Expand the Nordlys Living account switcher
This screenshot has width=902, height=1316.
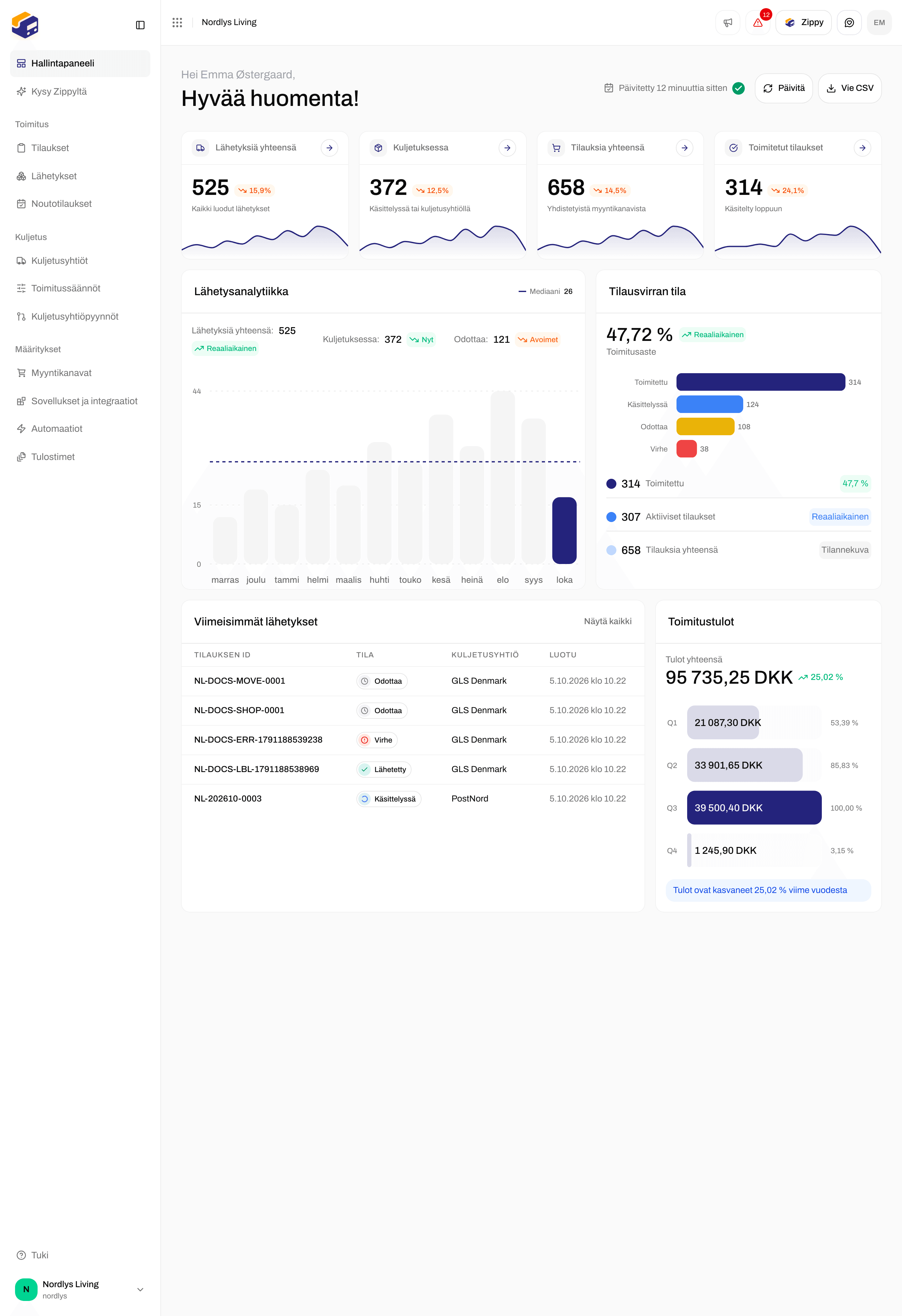(80, 1289)
